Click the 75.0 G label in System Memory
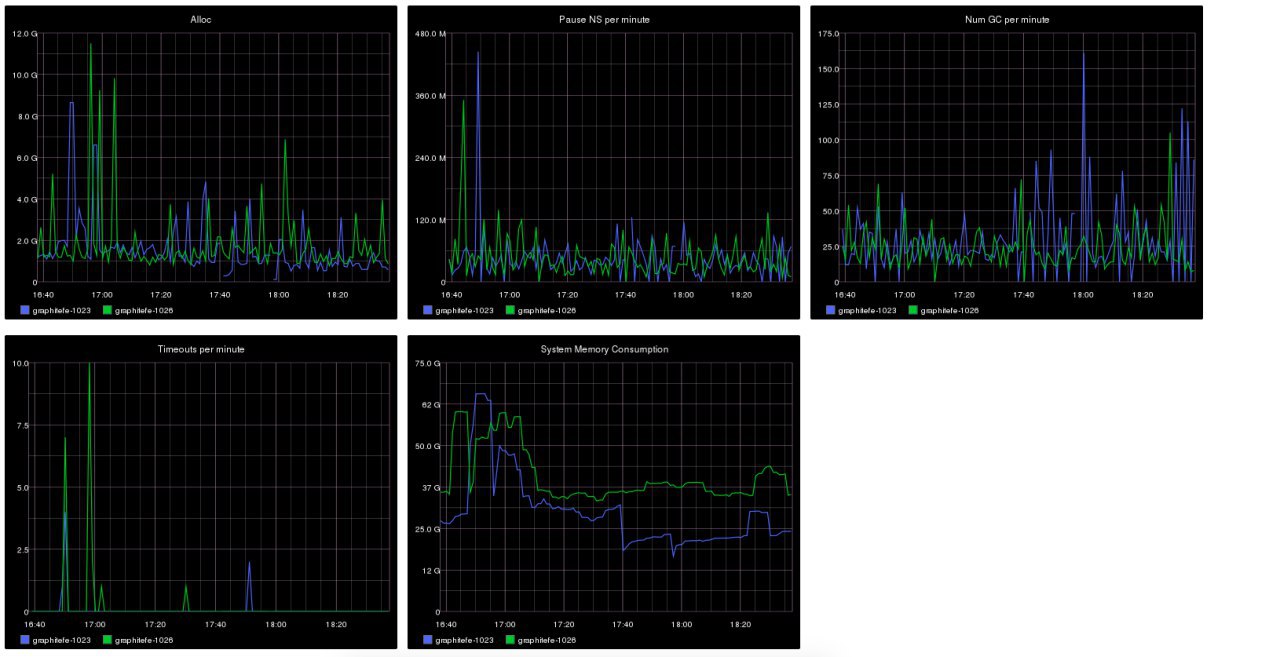 click(x=428, y=363)
